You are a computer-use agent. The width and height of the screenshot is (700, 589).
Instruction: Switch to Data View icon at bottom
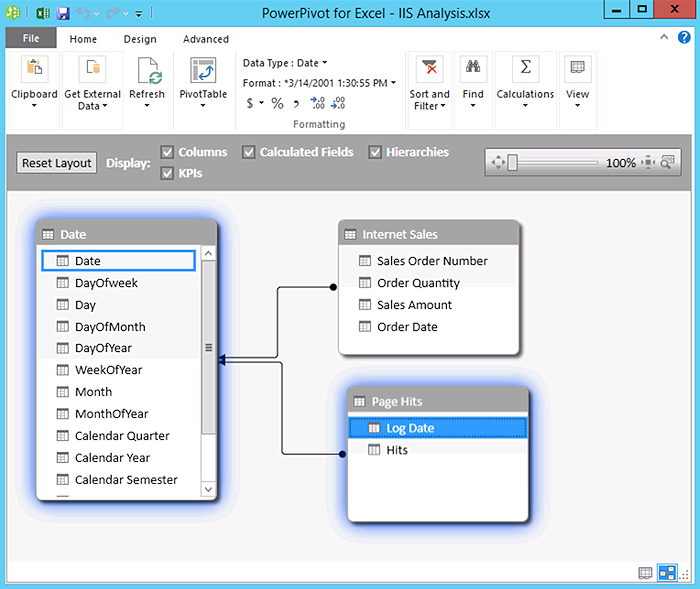click(x=645, y=573)
